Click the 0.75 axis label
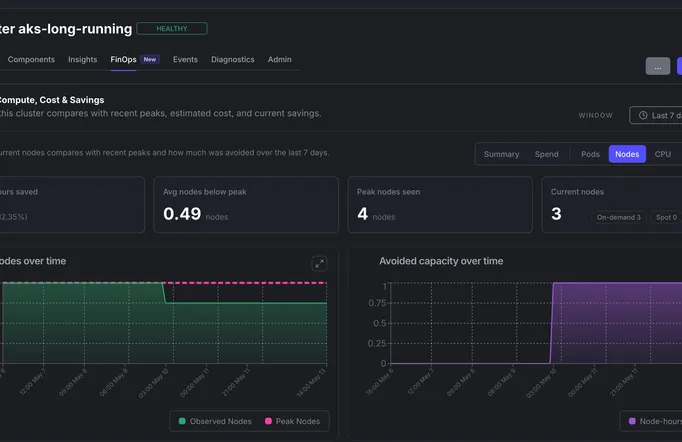The width and height of the screenshot is (682, 442). click(377, 303)
